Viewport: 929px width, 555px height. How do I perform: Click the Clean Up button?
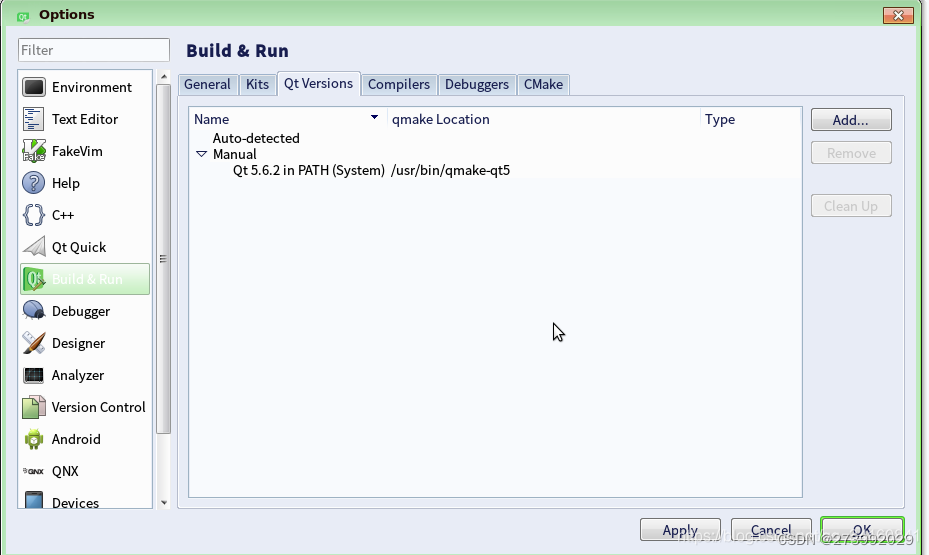tap(851, 206)
